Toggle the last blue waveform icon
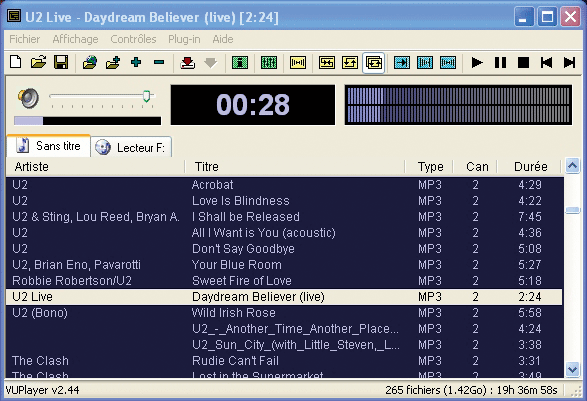587x401 pixels. click(x=448, y=63)
